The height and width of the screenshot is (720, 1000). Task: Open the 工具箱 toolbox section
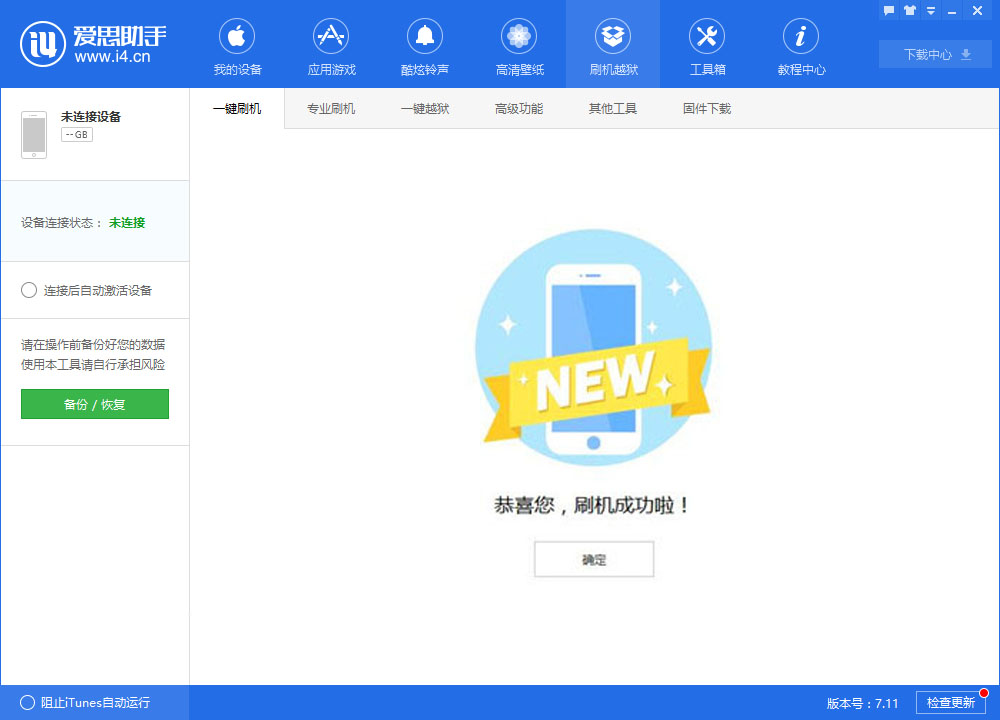click(x=707, y=45)
